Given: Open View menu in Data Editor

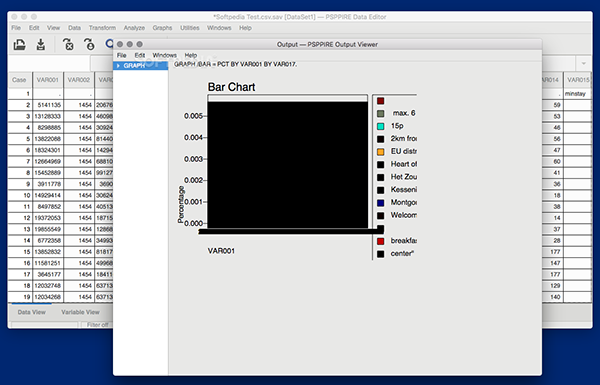Looking at the screenshot, I should pos(54,28).
